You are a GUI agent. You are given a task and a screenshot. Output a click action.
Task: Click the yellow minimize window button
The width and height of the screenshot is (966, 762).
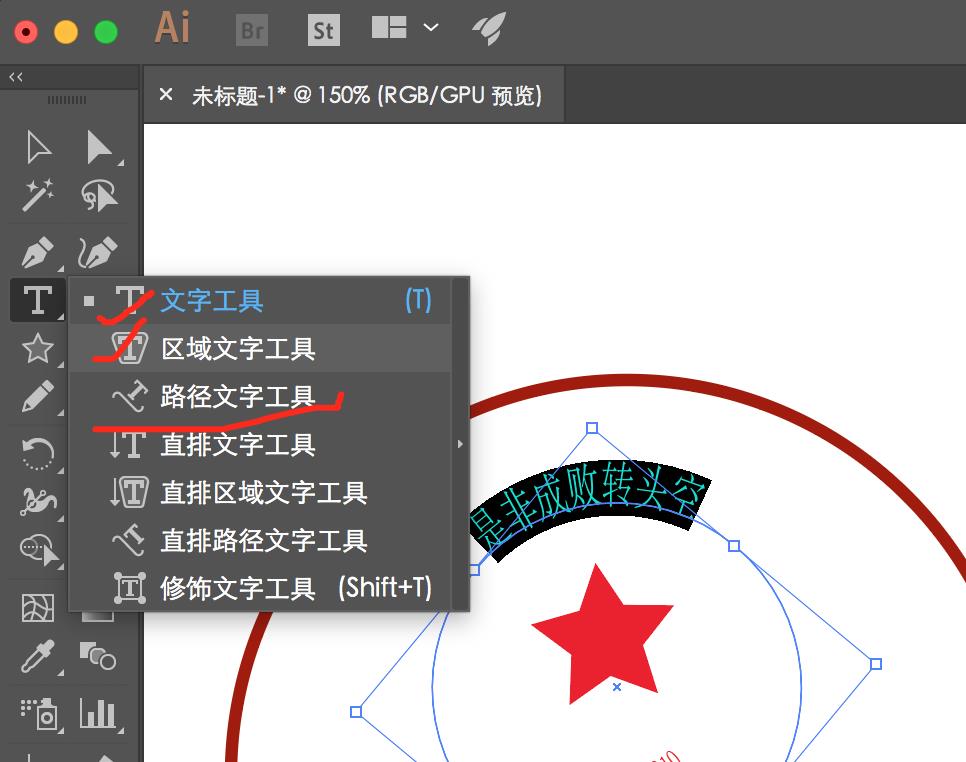pyautogui.click(x=66, y=31)
